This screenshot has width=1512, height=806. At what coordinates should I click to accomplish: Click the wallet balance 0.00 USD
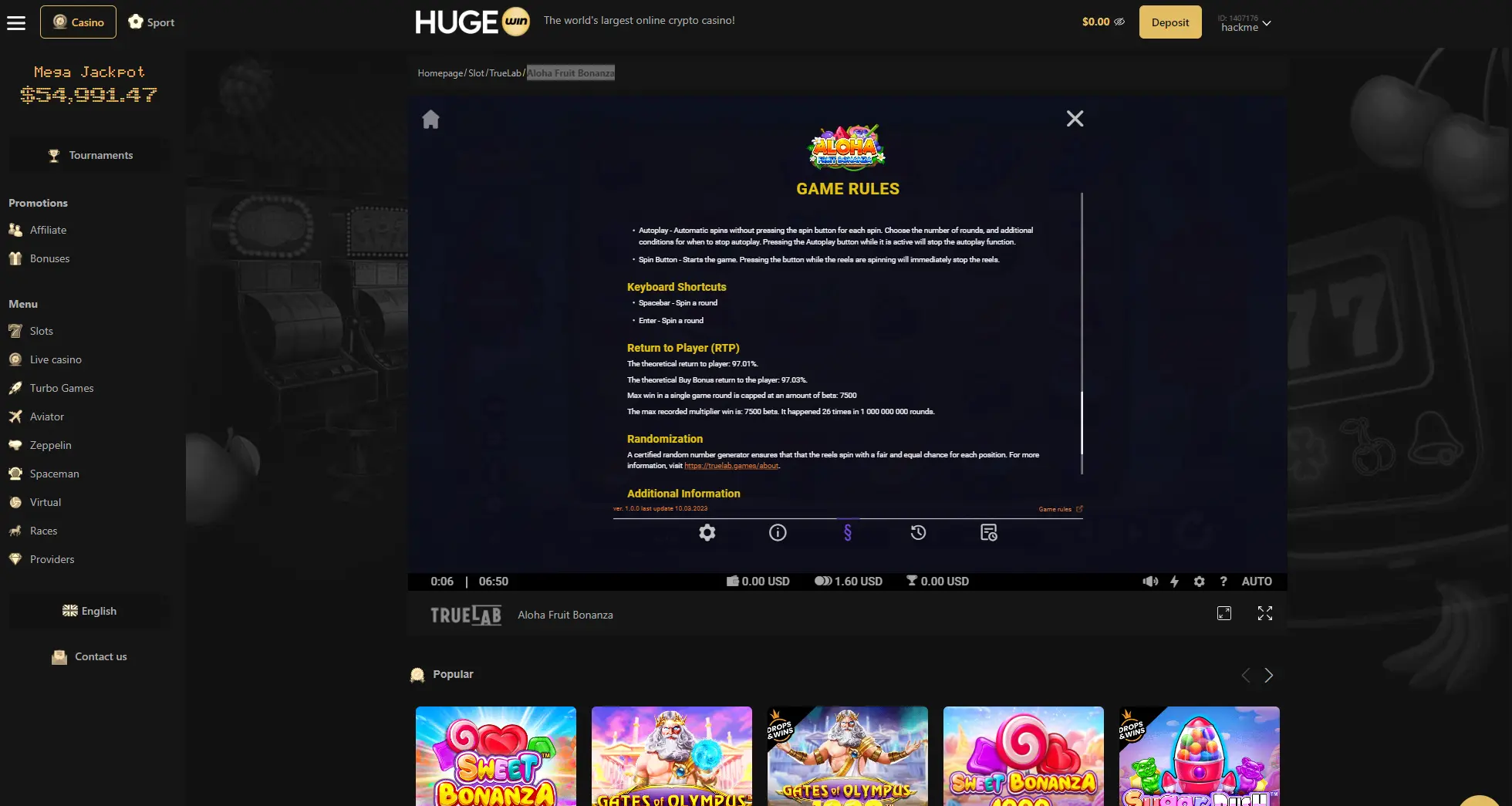[x=758, y=582]
